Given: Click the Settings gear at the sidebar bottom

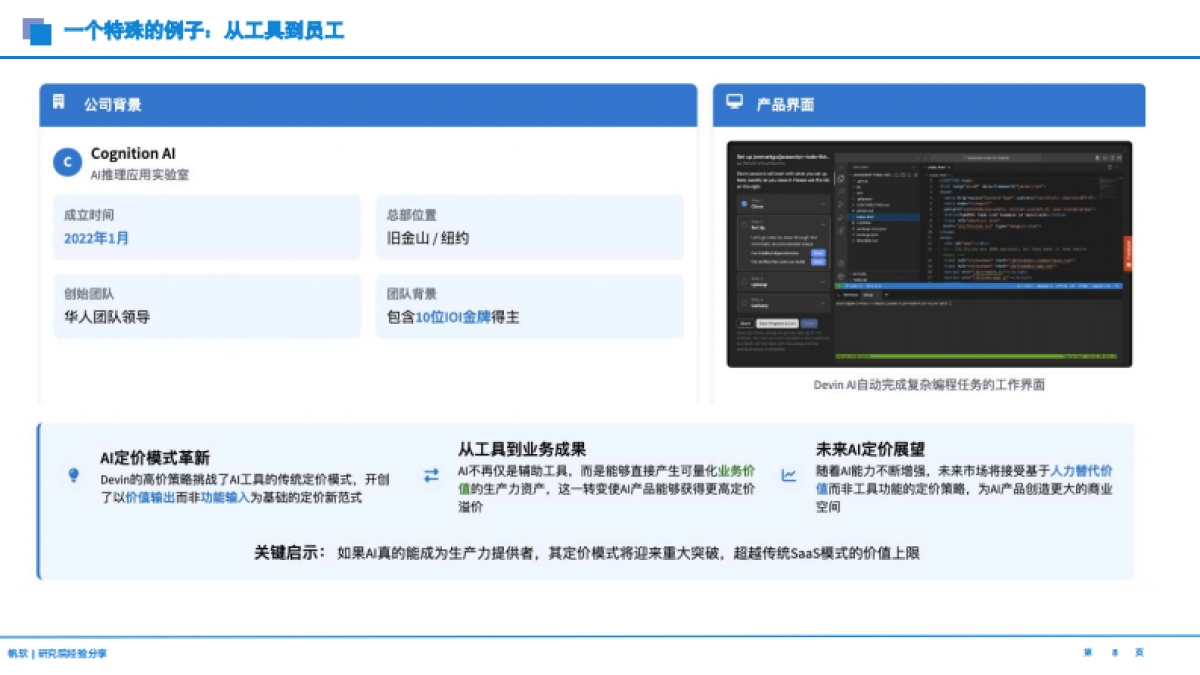Looking at the screenshot, I should click(x=841, y=276).
